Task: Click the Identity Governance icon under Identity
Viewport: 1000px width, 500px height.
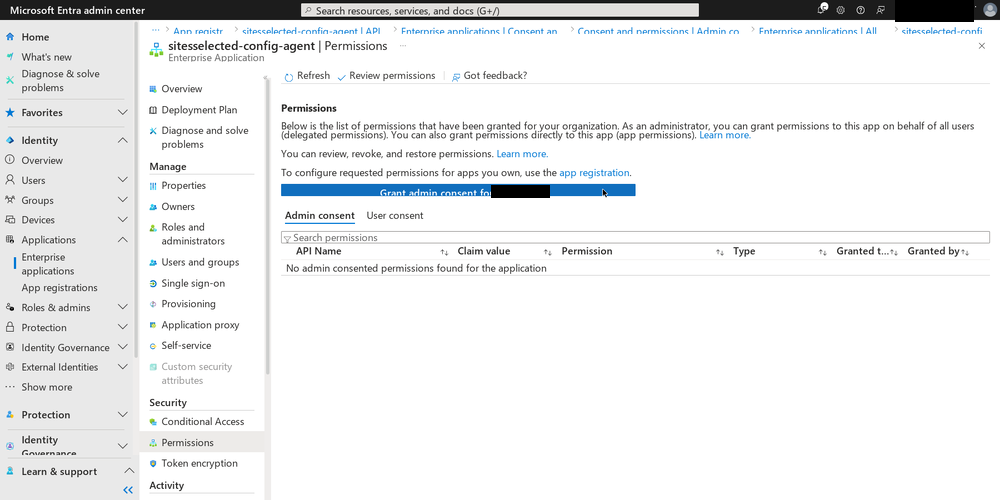Action: click(10, 347)
